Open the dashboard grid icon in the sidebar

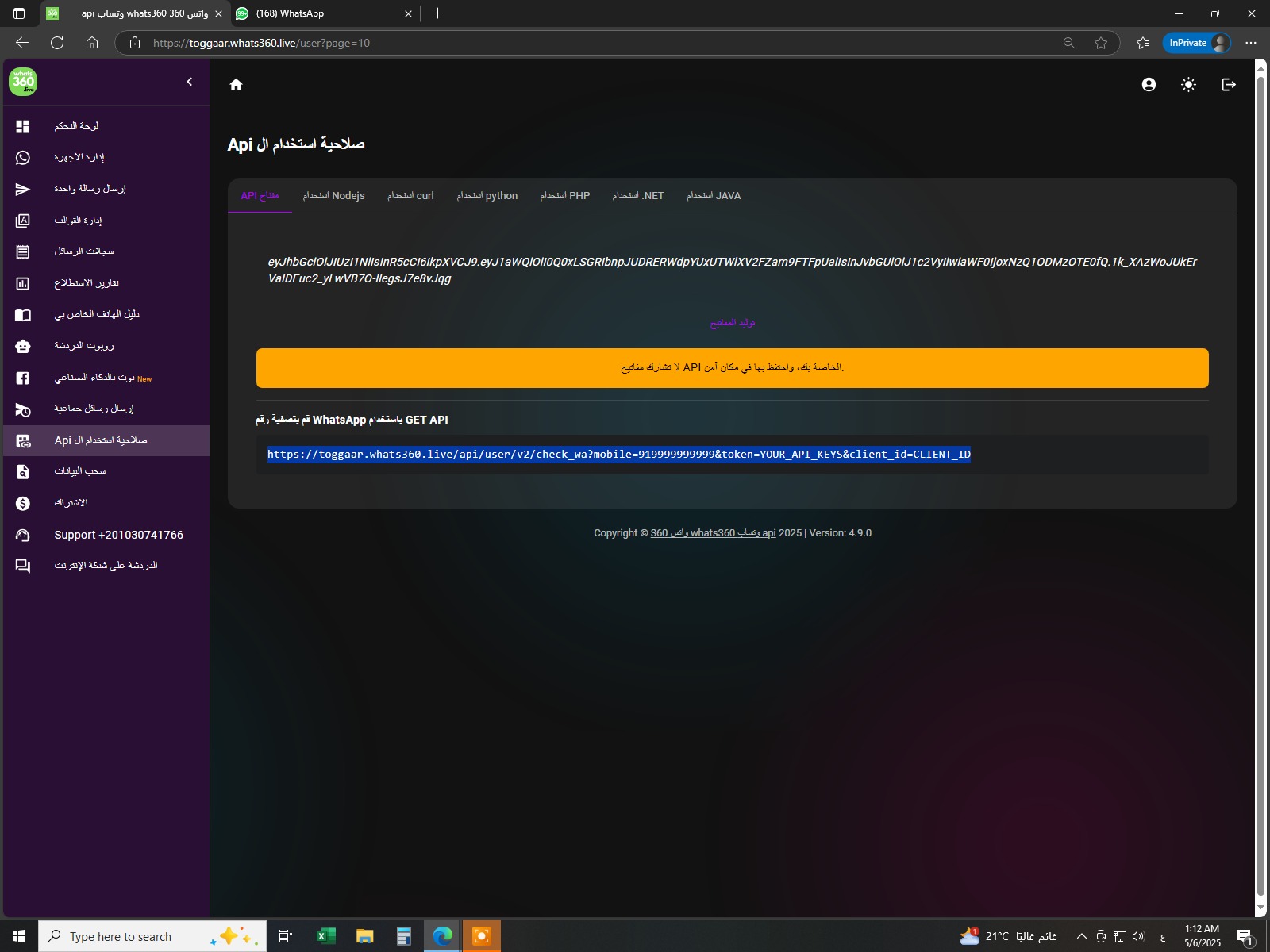coord(23,126)
